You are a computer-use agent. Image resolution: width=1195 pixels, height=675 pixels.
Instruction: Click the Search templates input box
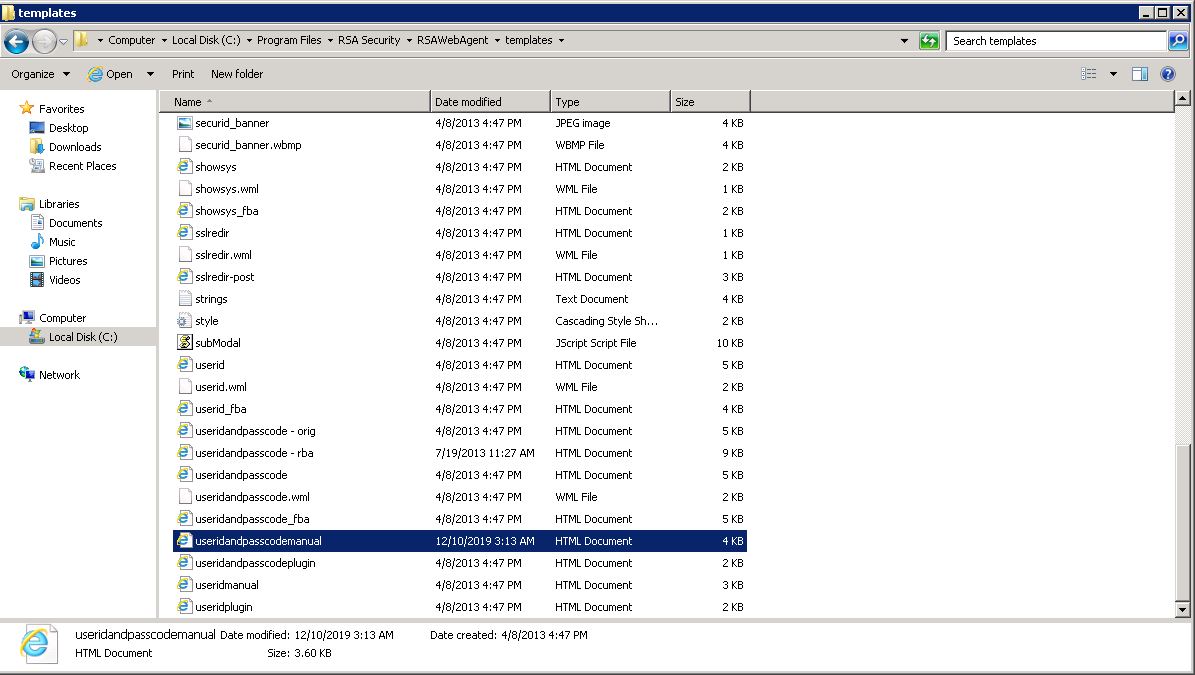point(1055,41)
